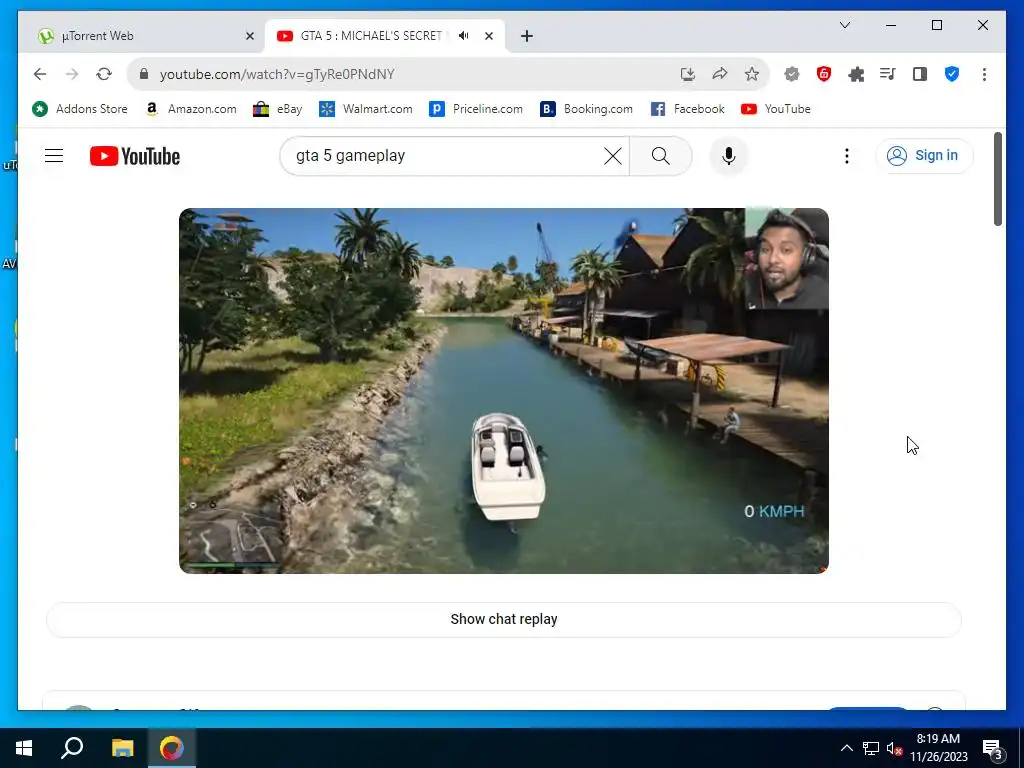Minimize the browser window

(x=891, y=25)
